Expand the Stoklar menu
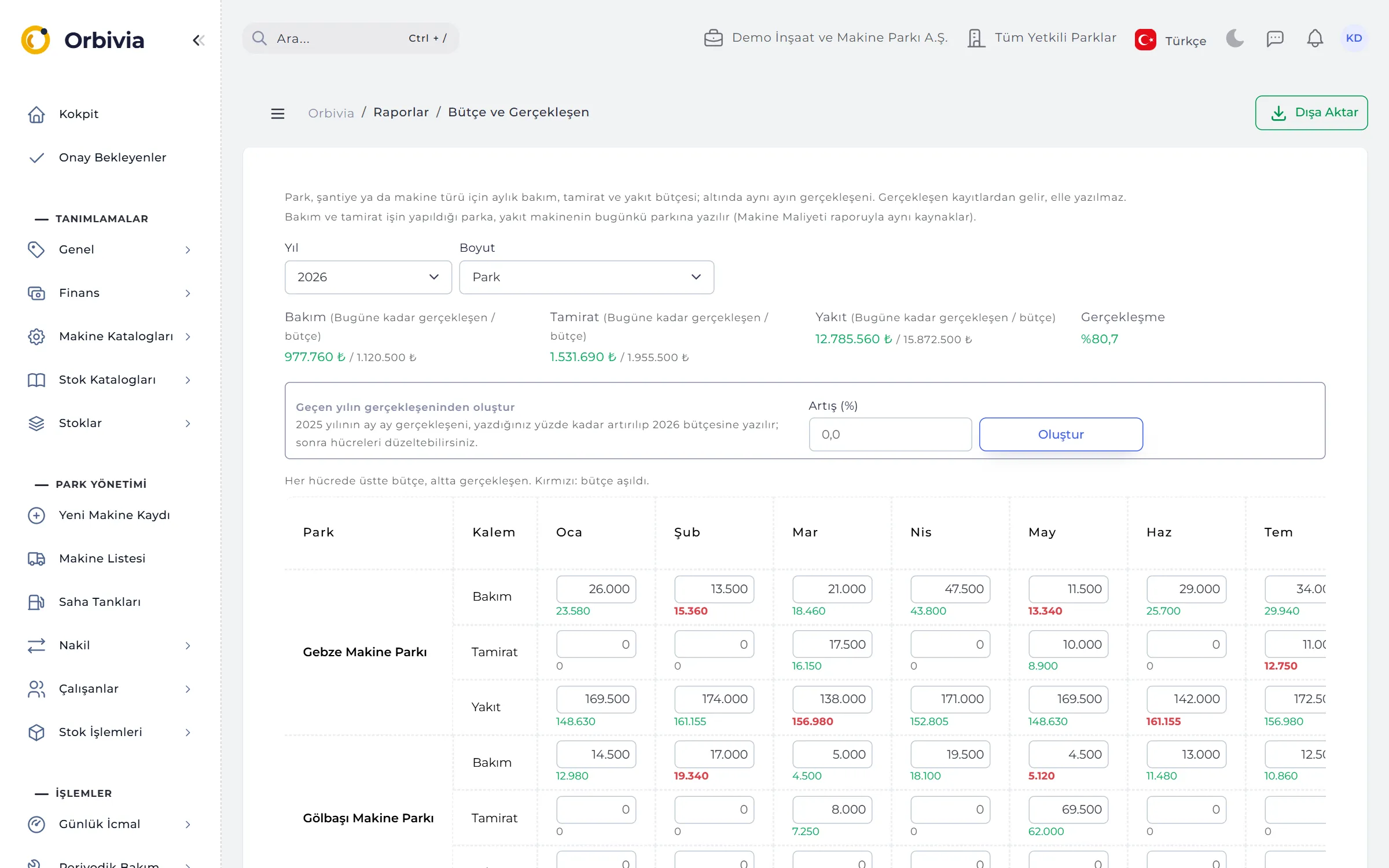 [110, 423]
